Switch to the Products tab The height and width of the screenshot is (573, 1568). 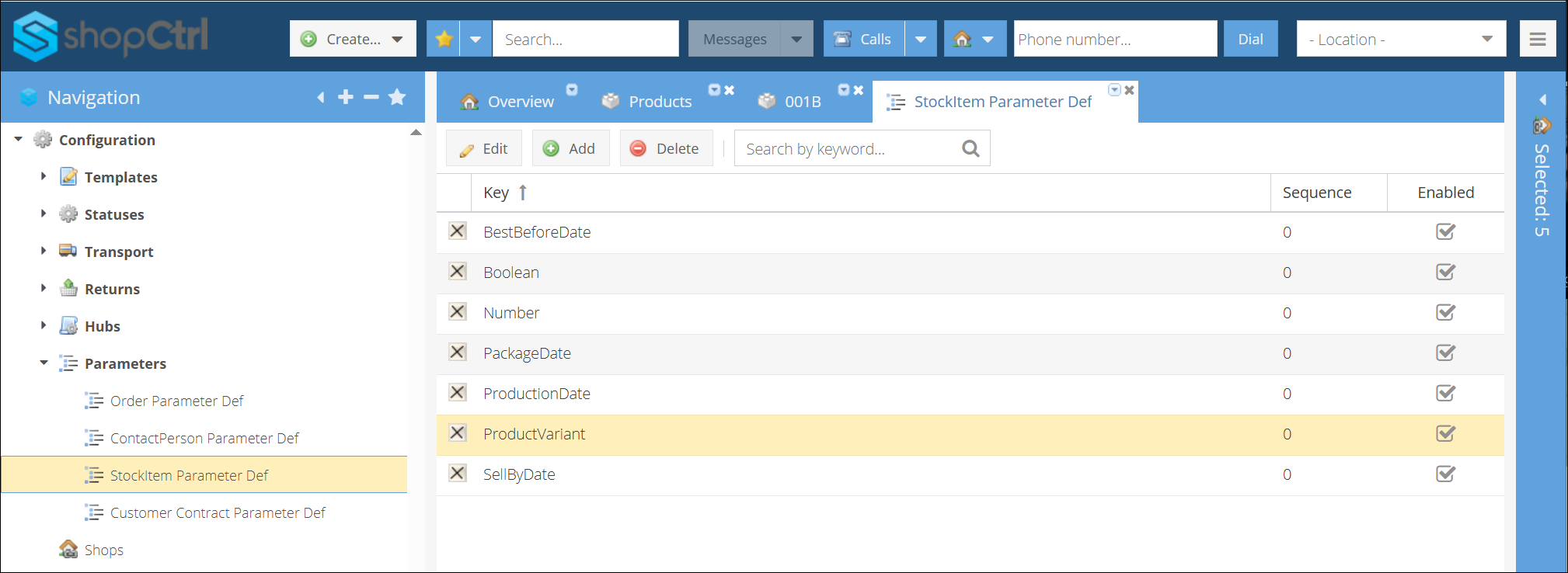tap(659, 102)
